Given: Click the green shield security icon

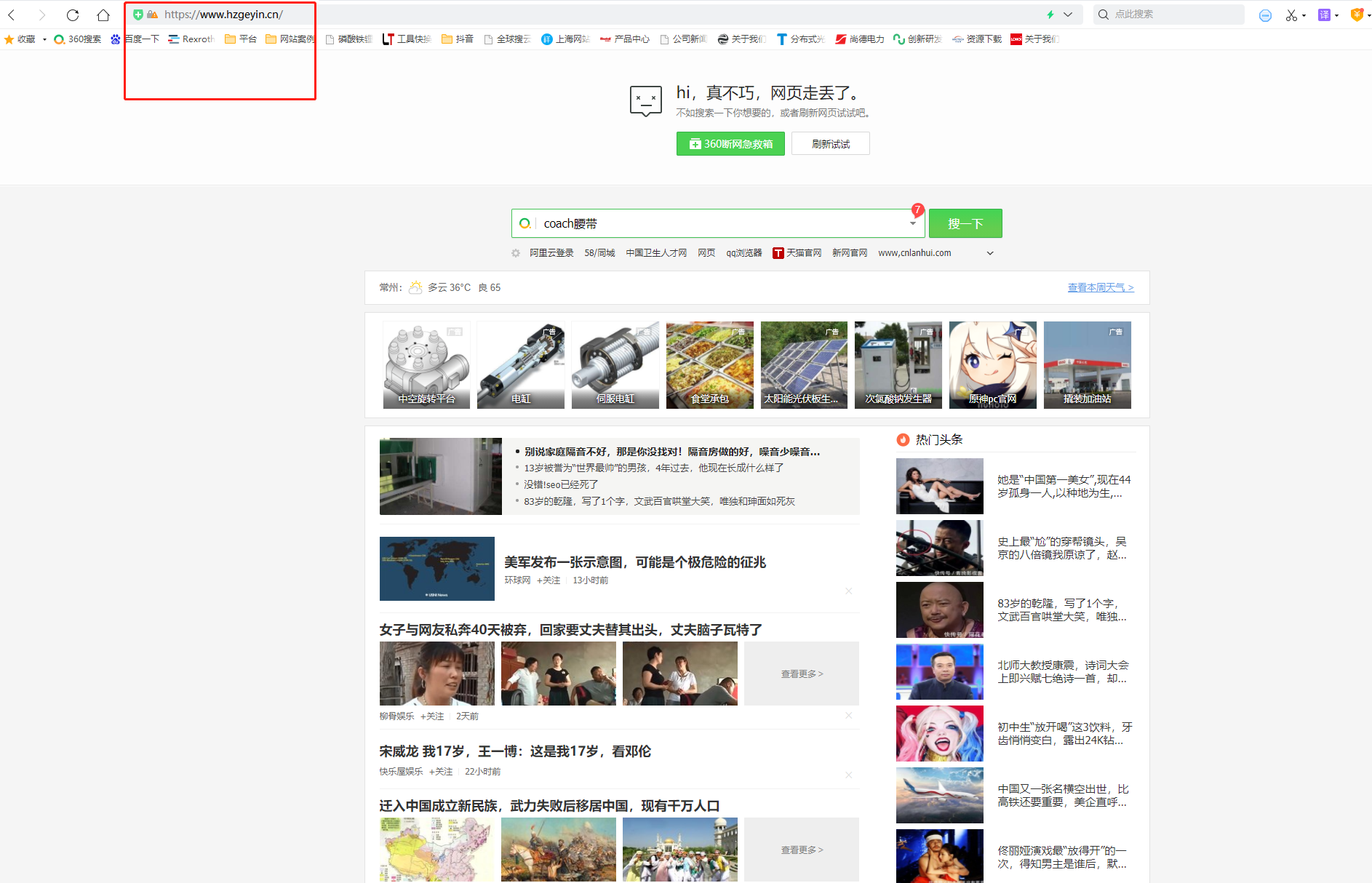Looking at the screenshot, I should coord(138,15).
